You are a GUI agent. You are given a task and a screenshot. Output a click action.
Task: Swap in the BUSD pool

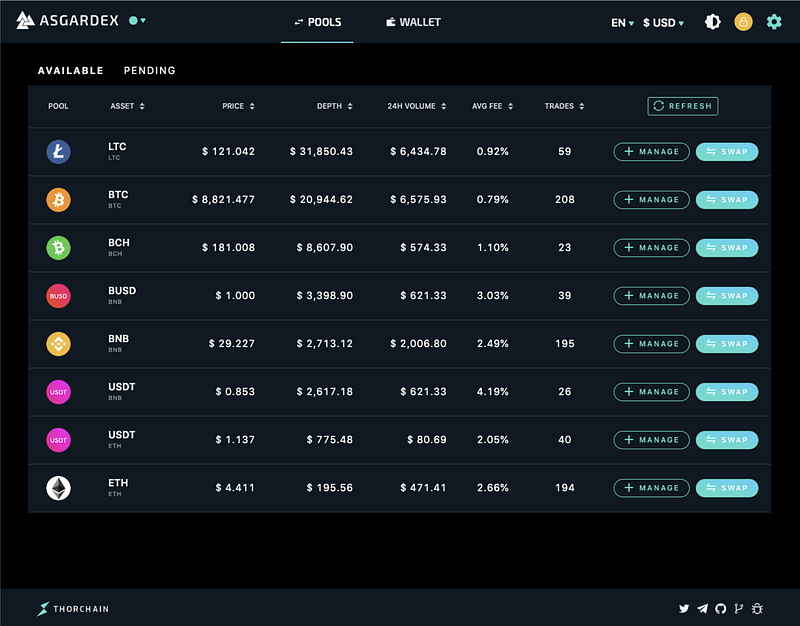click(x=727, y=296)
